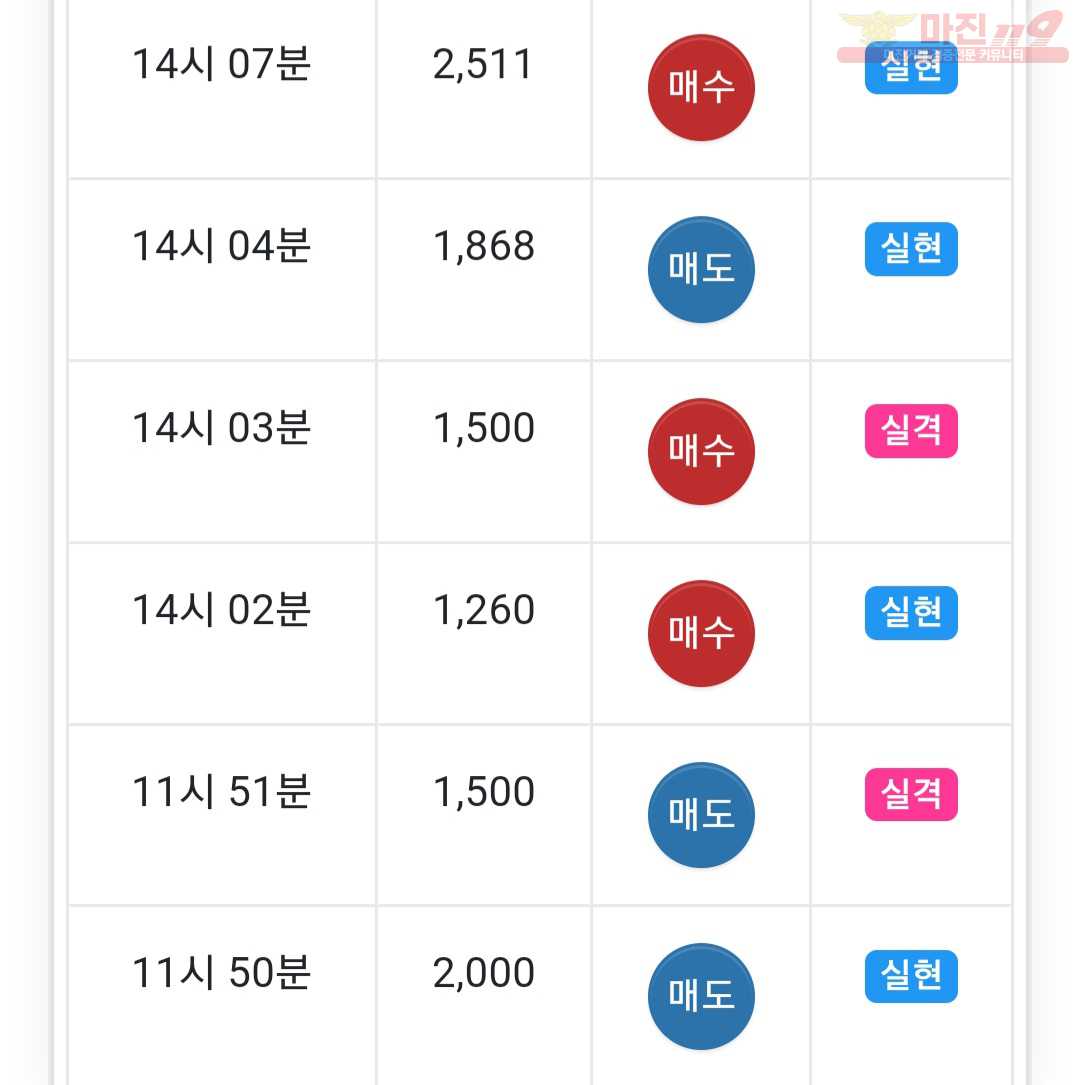Click the blue 실현 badge in 14시 02분 row

[911, 613]
